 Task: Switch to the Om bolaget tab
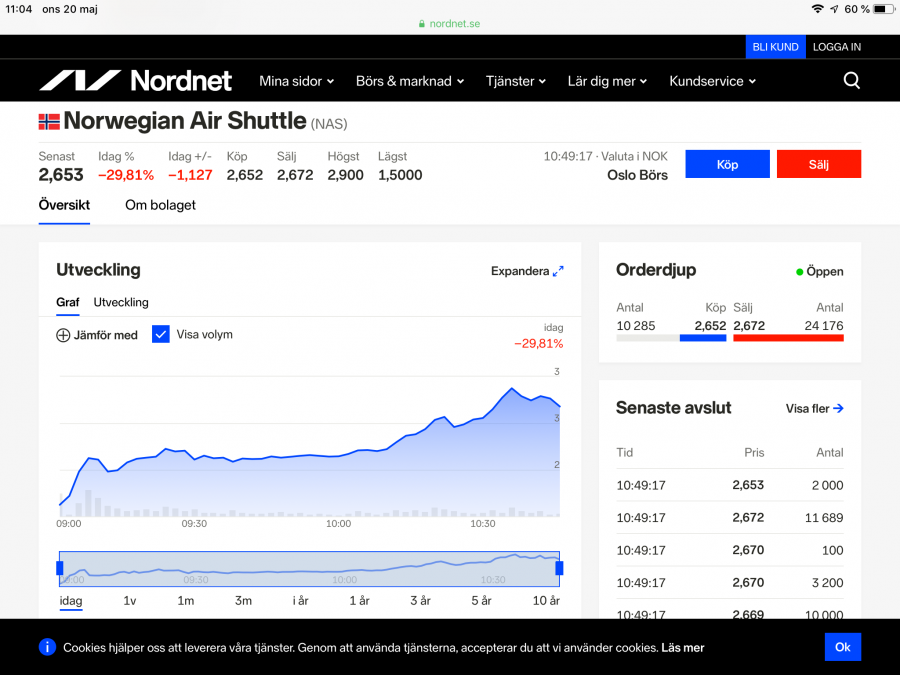point(160,205)
